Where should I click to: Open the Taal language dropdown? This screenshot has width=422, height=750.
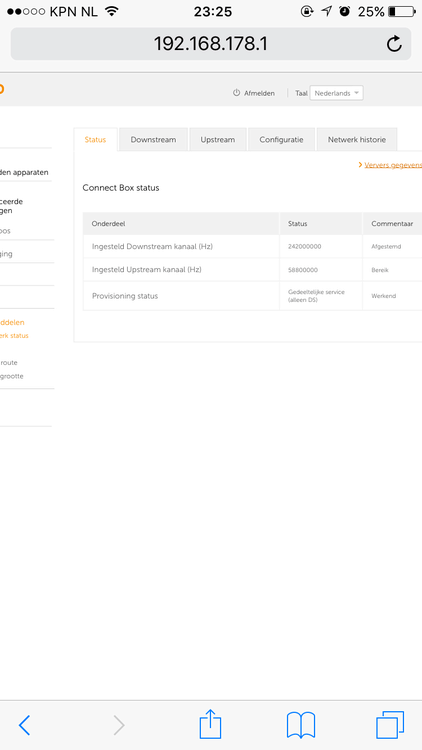[336, 93]
